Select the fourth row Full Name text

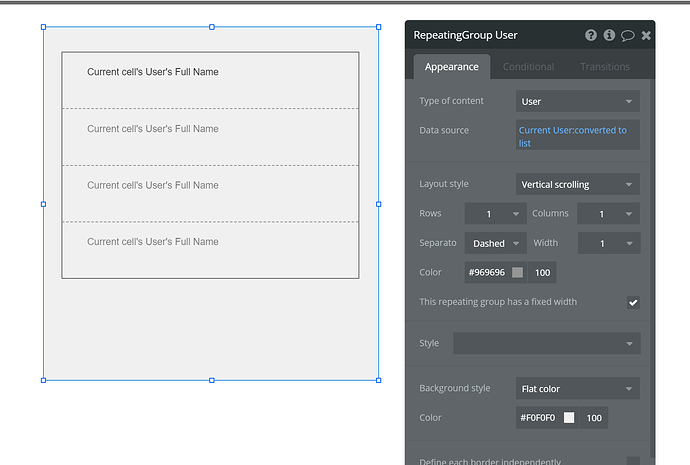153,242
